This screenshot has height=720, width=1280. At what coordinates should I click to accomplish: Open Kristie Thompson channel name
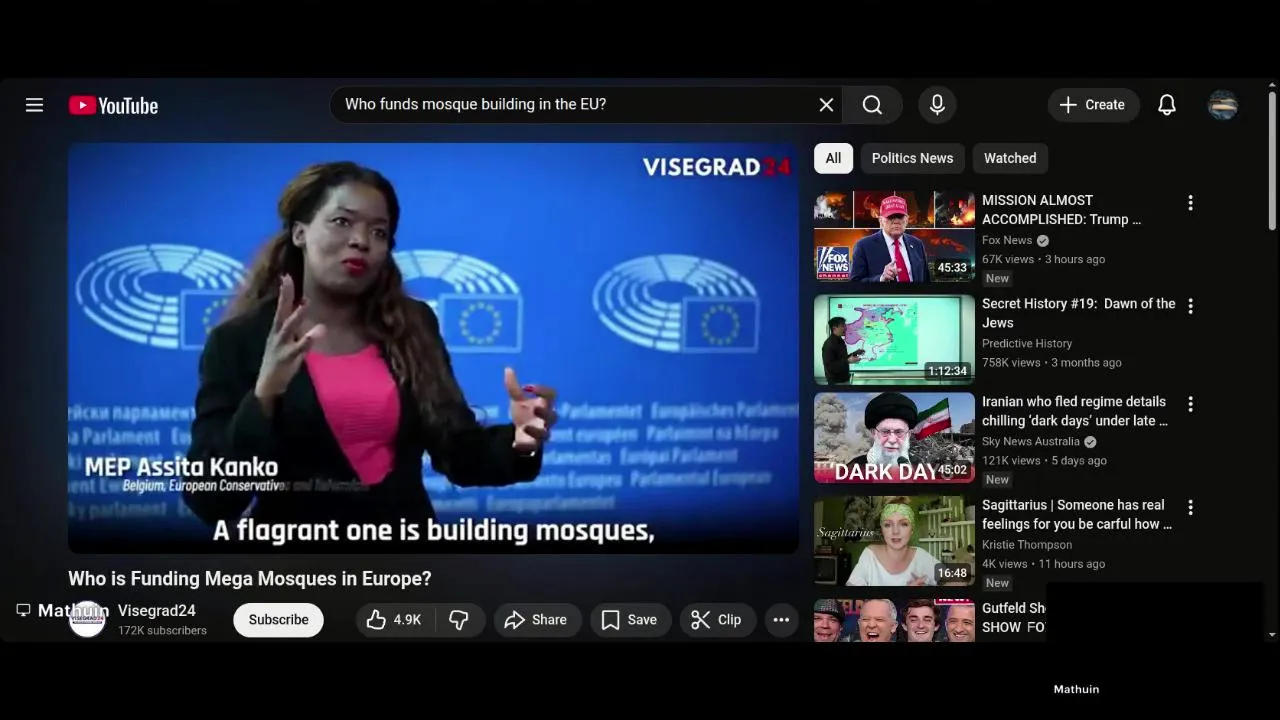(x=1027, y=545)
